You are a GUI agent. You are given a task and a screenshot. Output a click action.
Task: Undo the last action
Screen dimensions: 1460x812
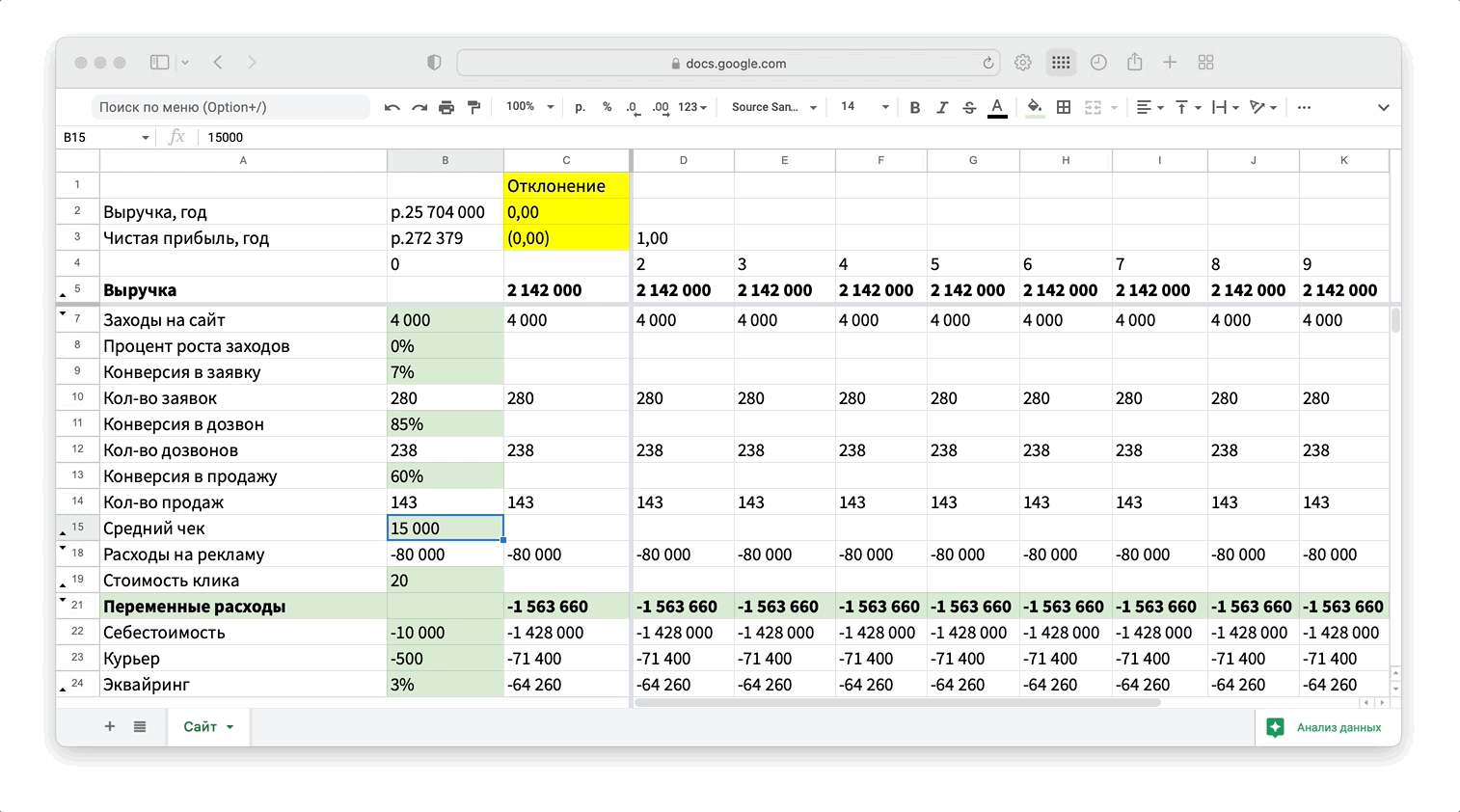click(x=392, y=107)
